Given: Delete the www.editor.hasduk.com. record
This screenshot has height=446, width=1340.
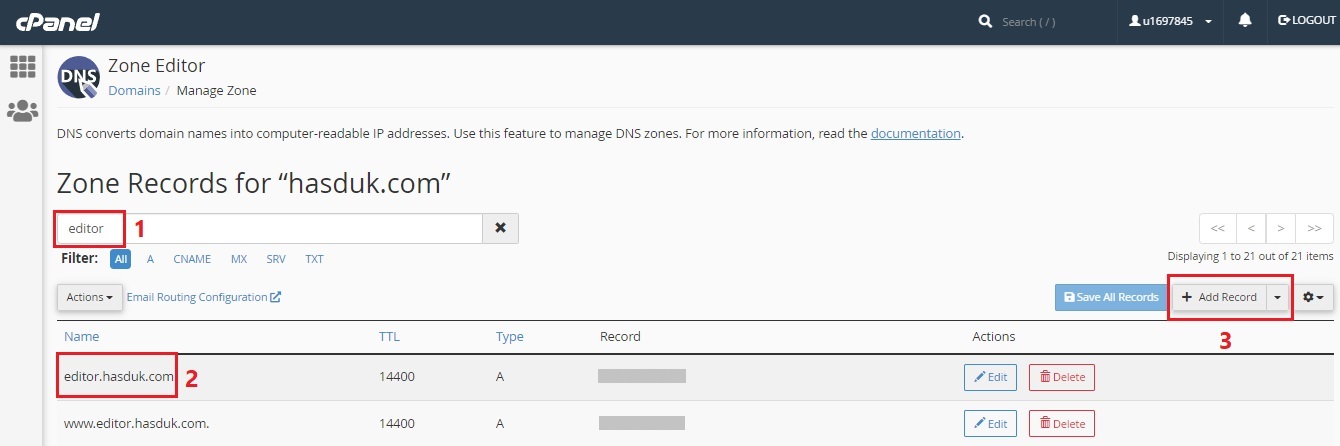Looking at the screenshot, I should point(1062,423).
